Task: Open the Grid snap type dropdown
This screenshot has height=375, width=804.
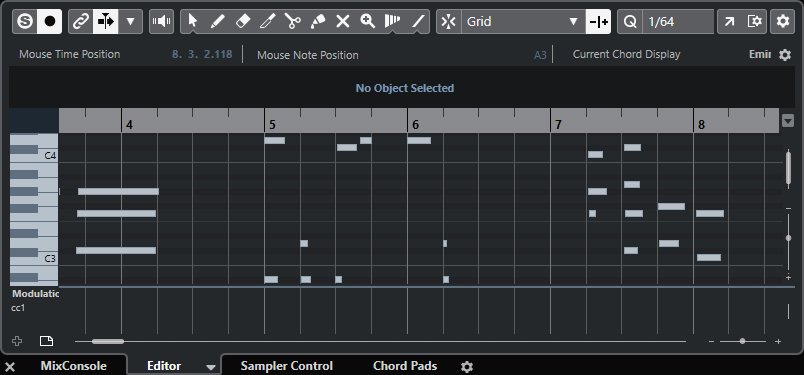Action: tap(523, 22)
